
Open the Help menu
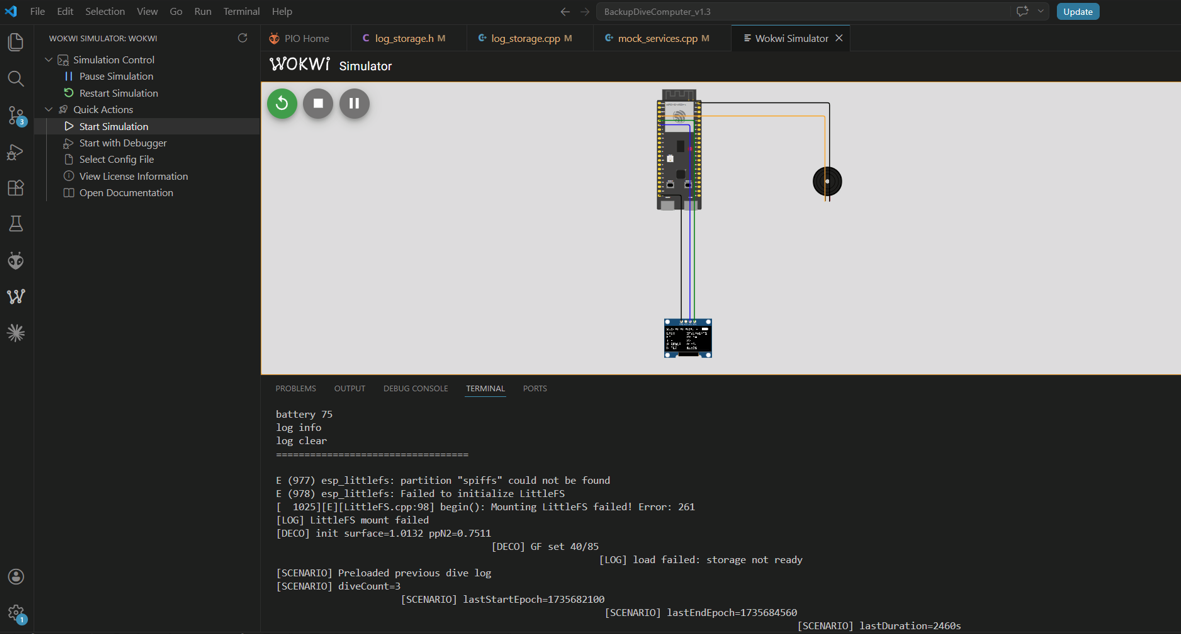point(282,11)
